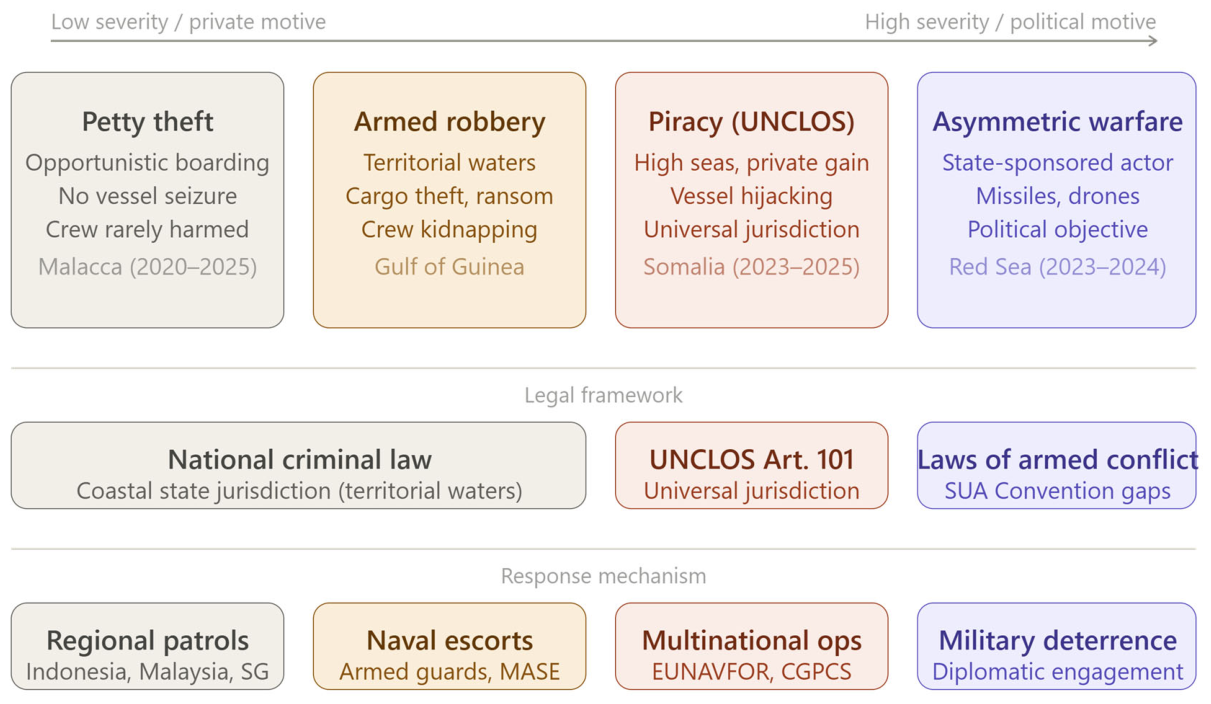Click the Gulf of Guinea text
The width and height of the screenshot is (1211, 704).
pyautogui.click(x=449, y=267)
